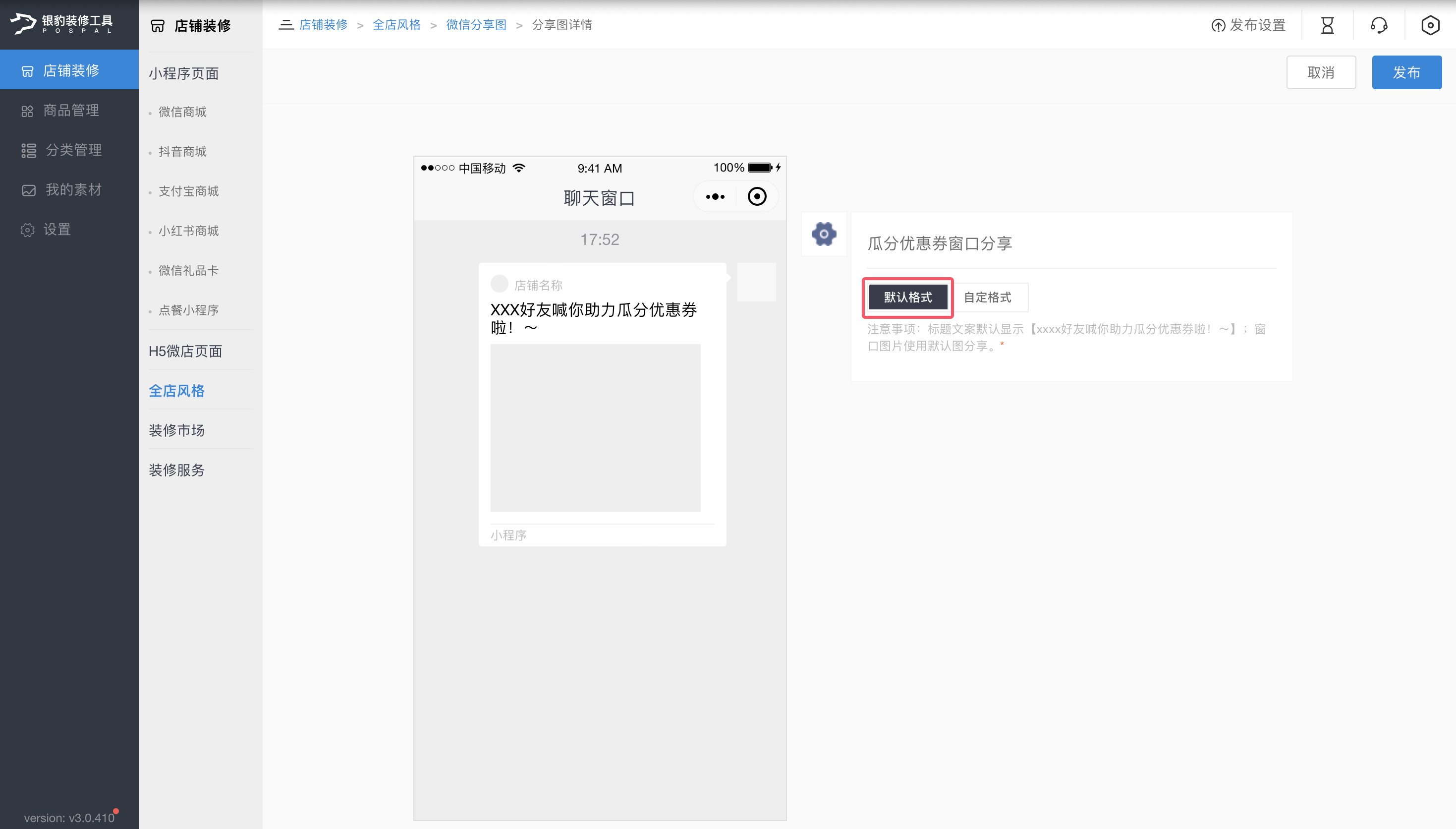The image size is (1456, 829).
Task: Go to 我的素材 section
Action: (x=73, y=189)
